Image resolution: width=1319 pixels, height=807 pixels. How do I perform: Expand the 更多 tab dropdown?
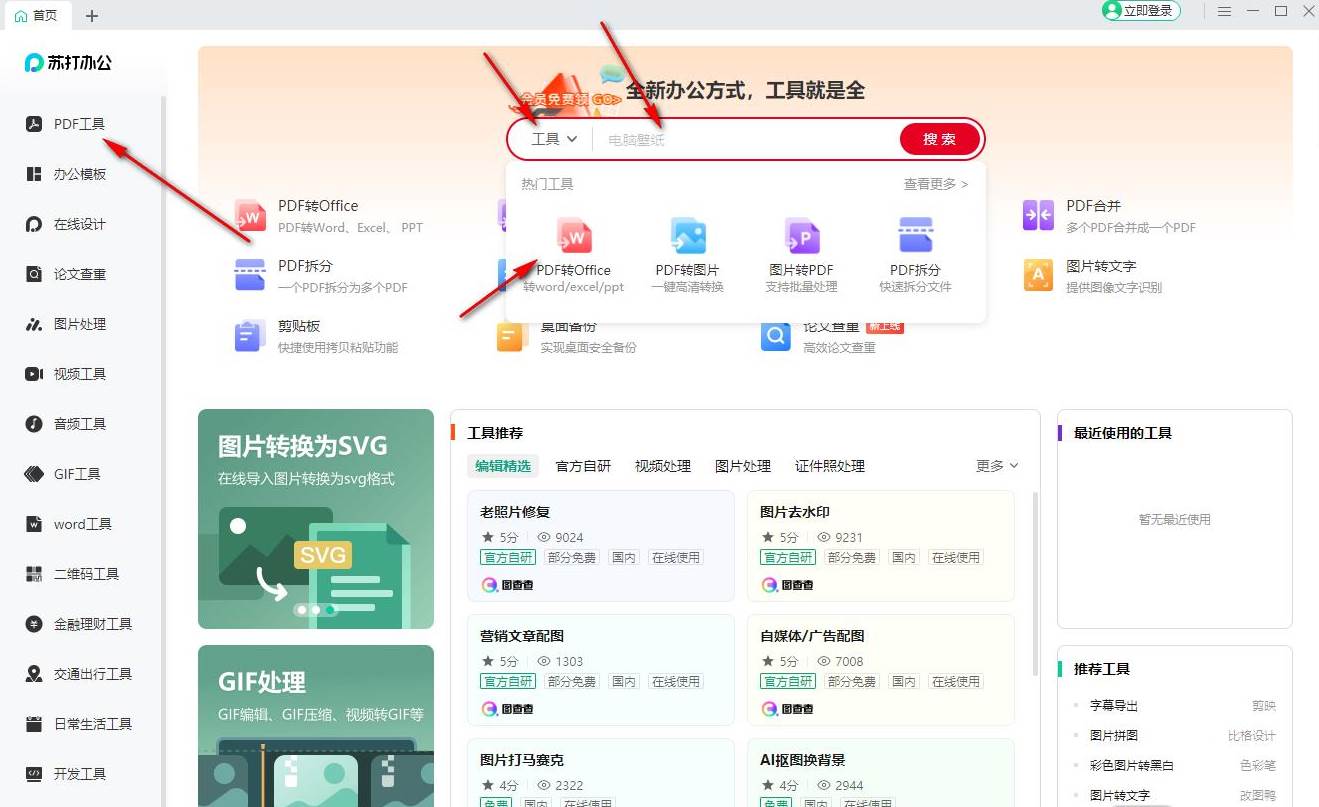point(997,466)
